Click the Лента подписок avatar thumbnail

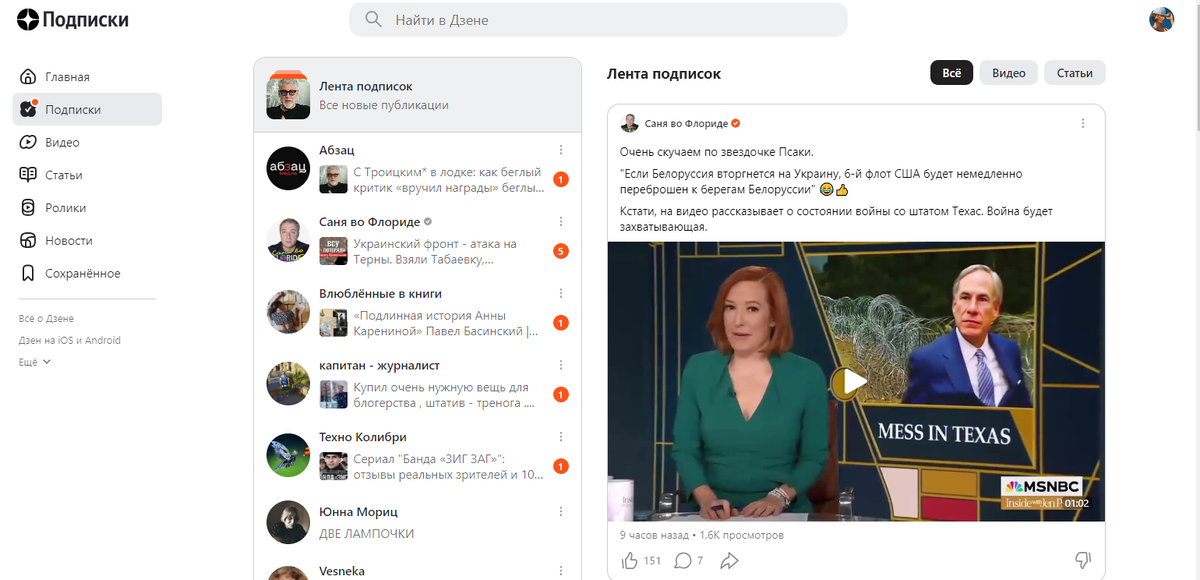pyautogui.click(x=288, y=95)
